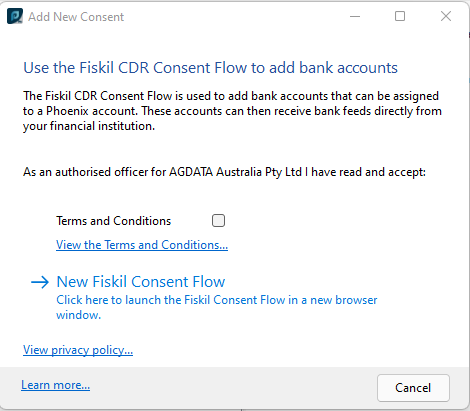
Task: Click the 'your financial institution' text line
Action: pos(89,126)
